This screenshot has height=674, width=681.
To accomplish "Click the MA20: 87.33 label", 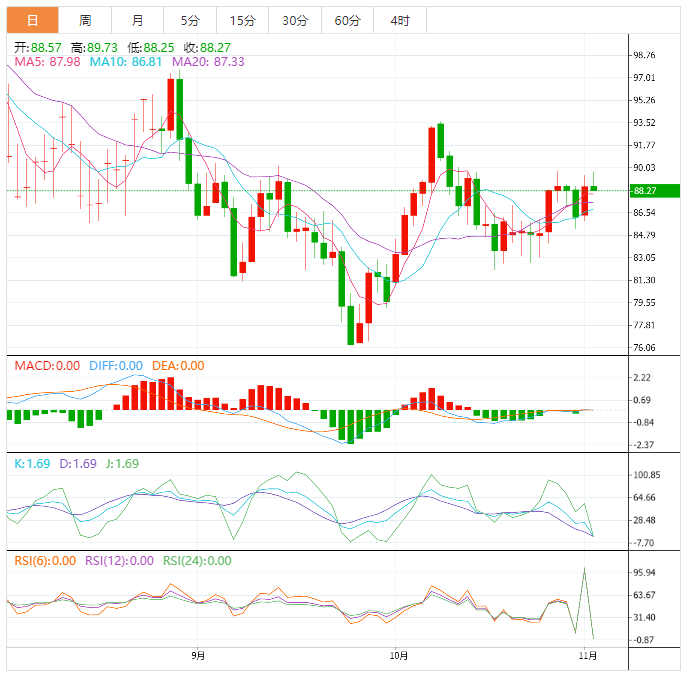I will tap(208, 62).
